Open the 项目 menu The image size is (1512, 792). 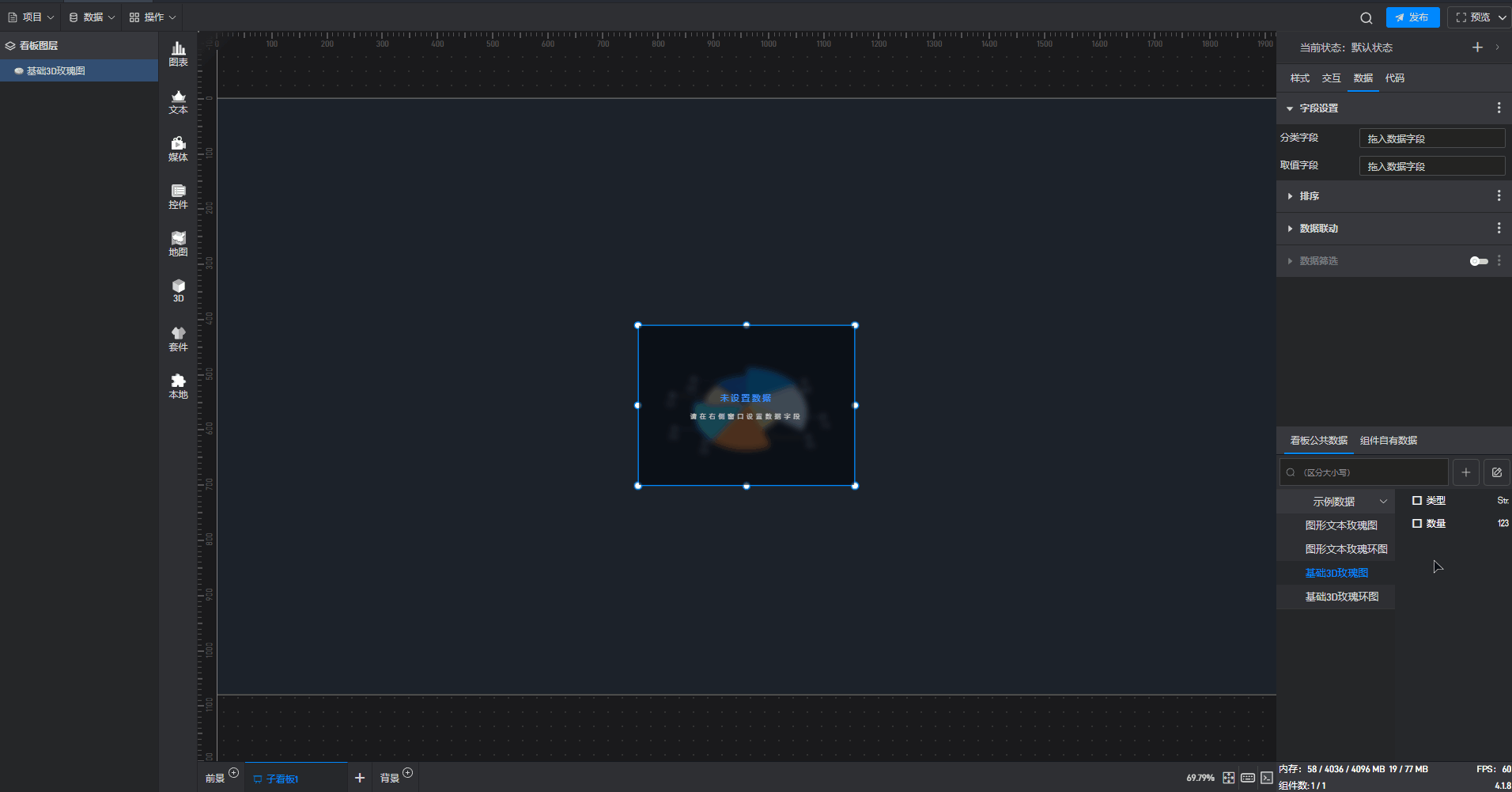pos(31,17)
